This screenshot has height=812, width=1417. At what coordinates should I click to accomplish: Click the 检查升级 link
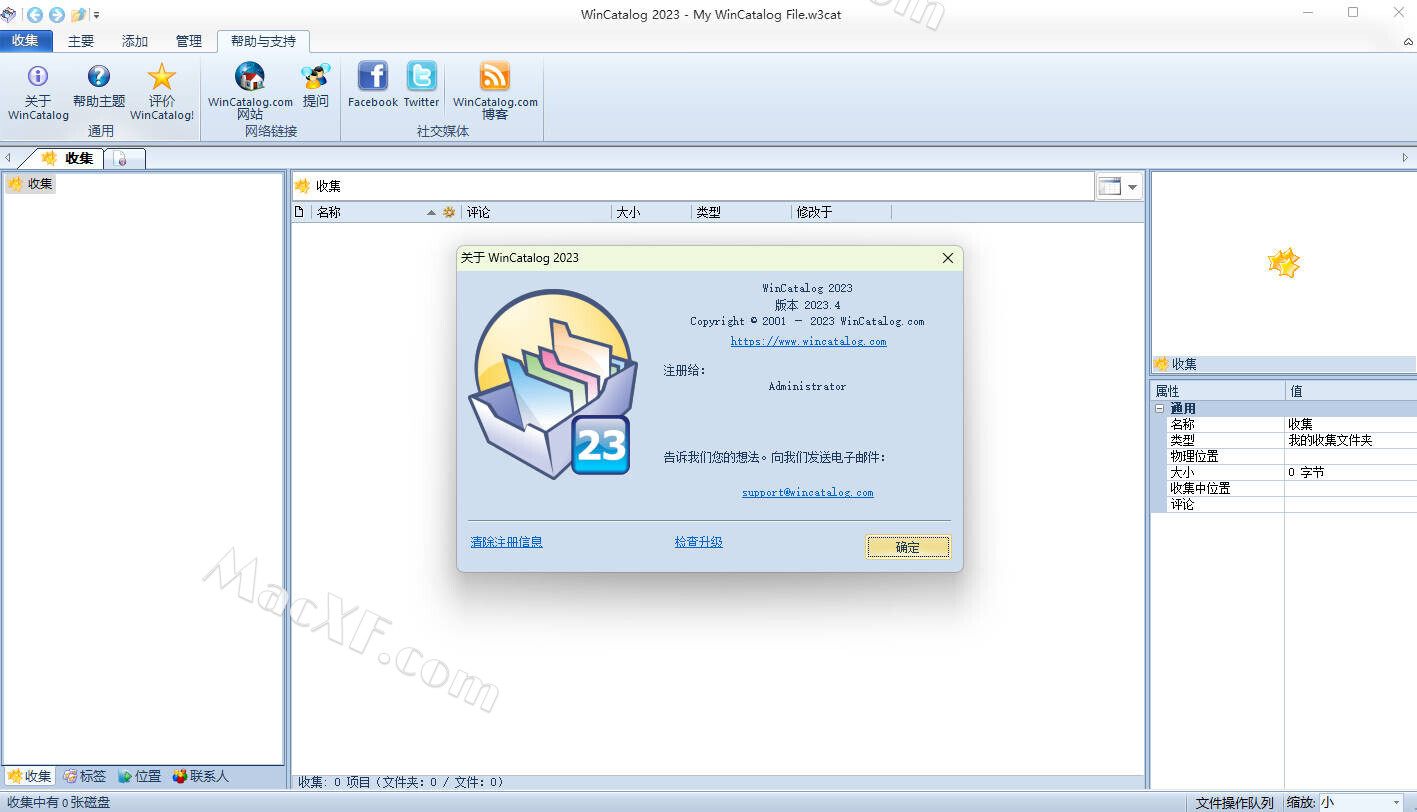point(698,542)
